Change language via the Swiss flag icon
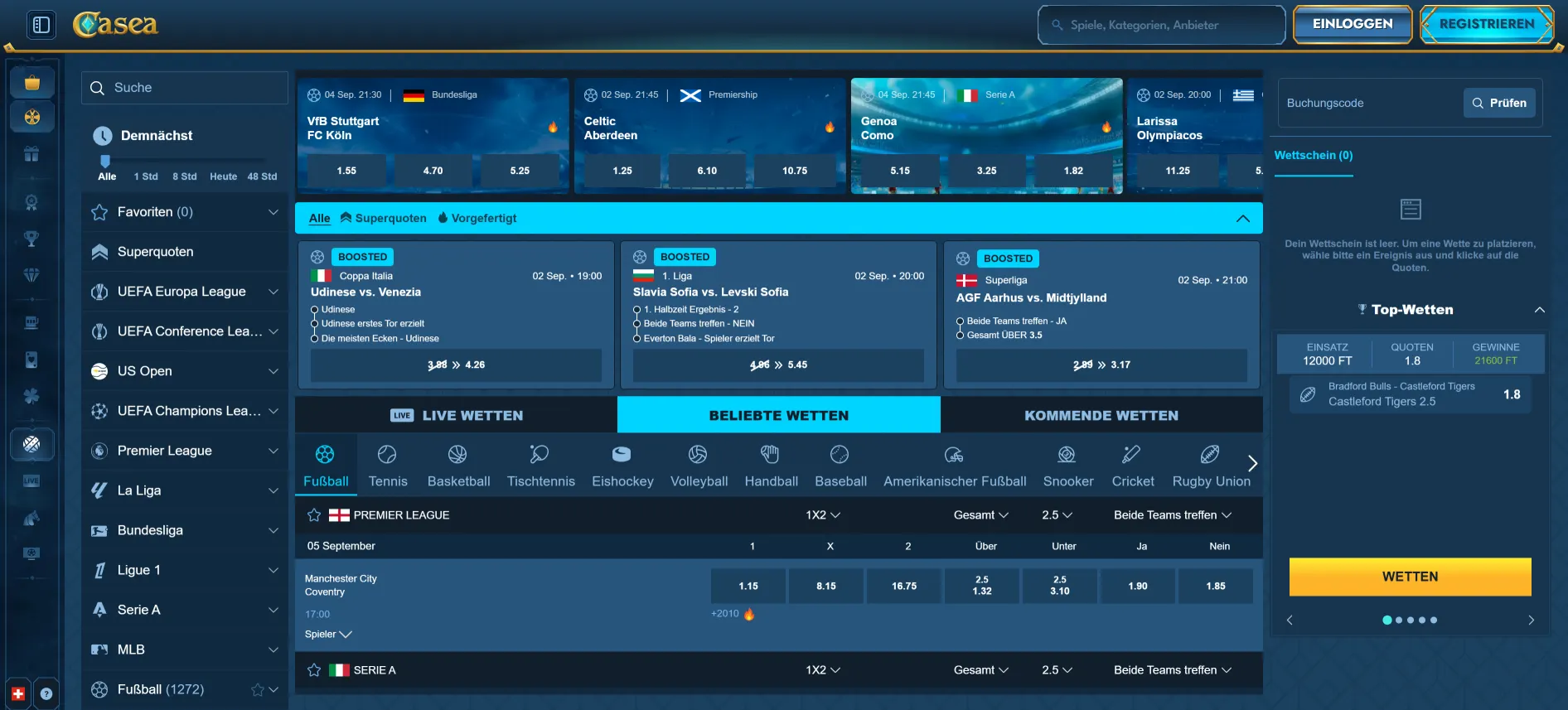The height and width of the screenshot is (710, 1568). pyautogui.click(x=18, y=694)
